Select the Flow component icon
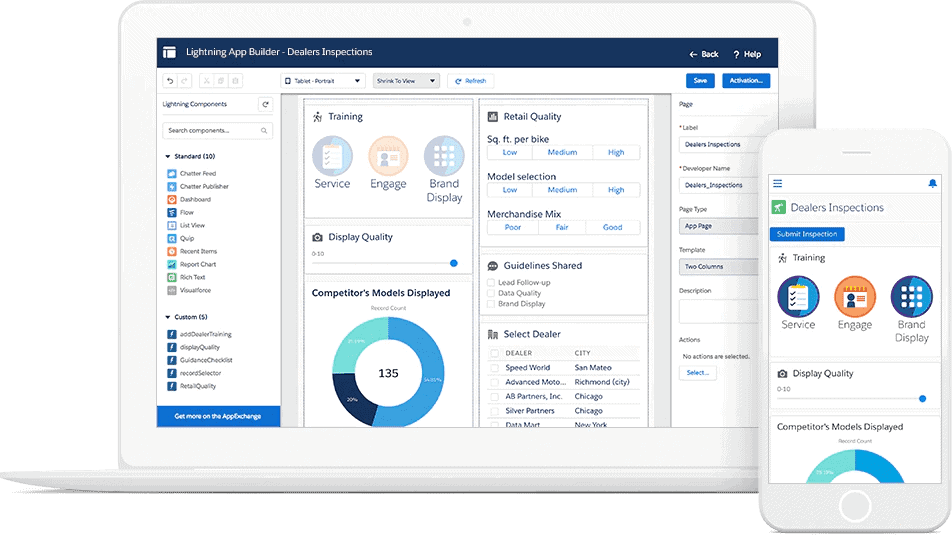 coord(172,213)
